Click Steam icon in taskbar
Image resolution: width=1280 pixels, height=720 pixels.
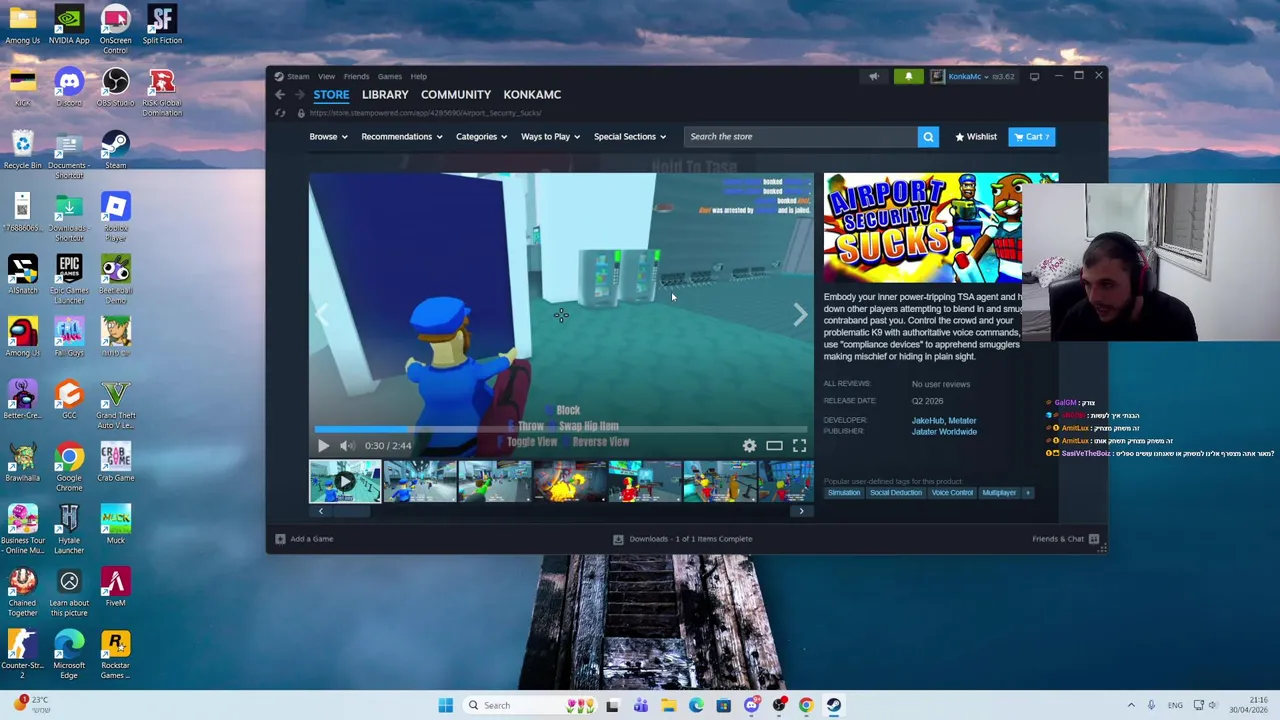[833, 705]
